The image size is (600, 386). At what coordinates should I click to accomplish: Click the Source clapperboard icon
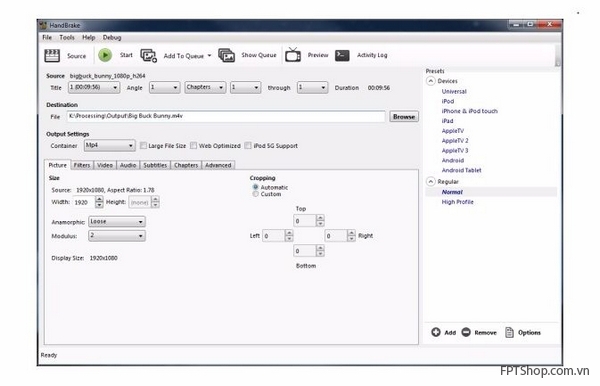[52, 55]
